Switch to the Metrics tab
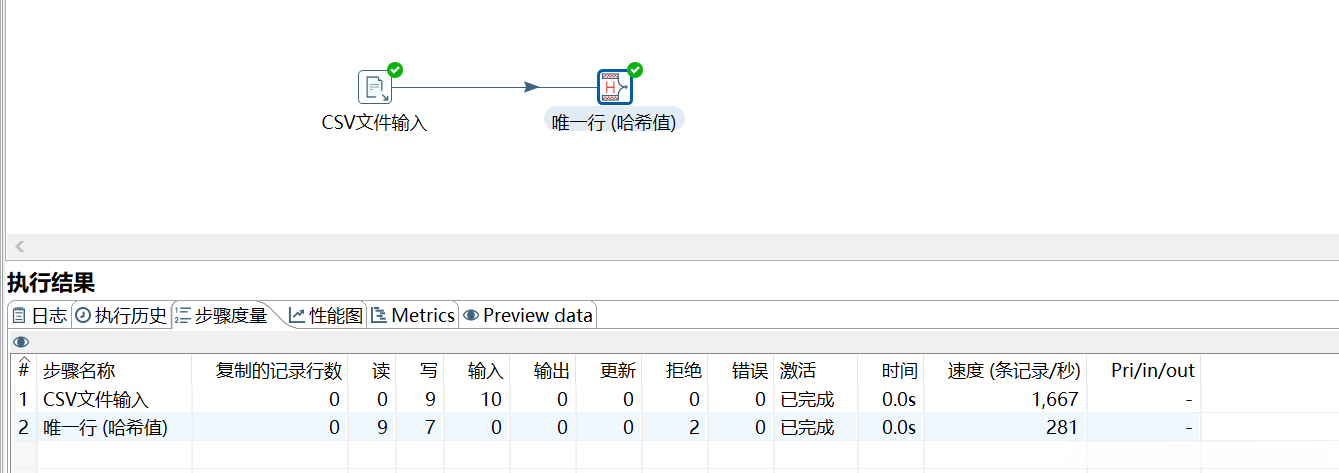The width and height of the screenshot is (1339, 473). point(413,316)
